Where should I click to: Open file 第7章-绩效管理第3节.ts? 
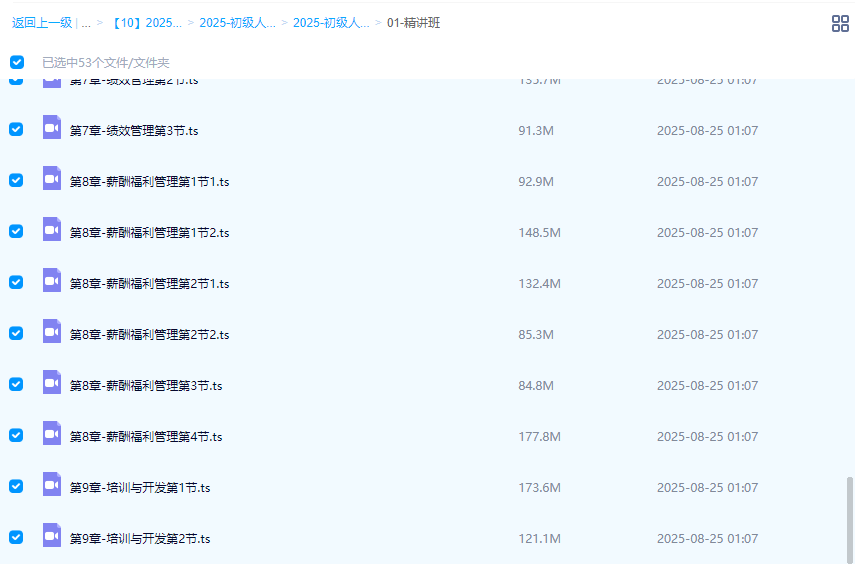[134, 131]
